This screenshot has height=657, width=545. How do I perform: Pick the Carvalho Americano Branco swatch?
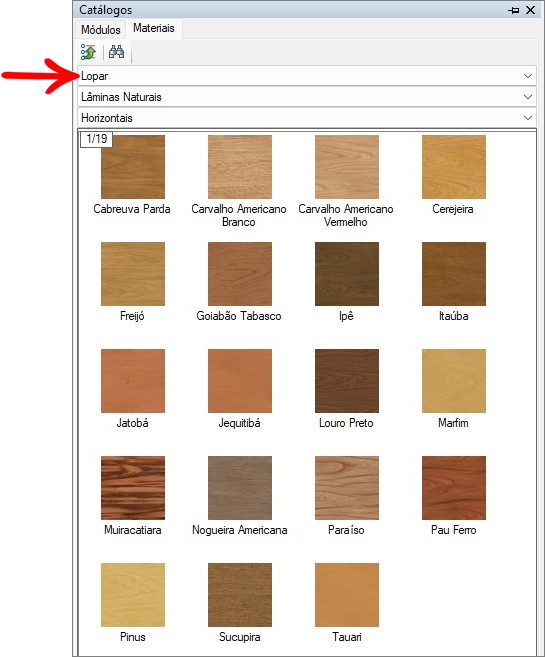[x=240, y=167]
